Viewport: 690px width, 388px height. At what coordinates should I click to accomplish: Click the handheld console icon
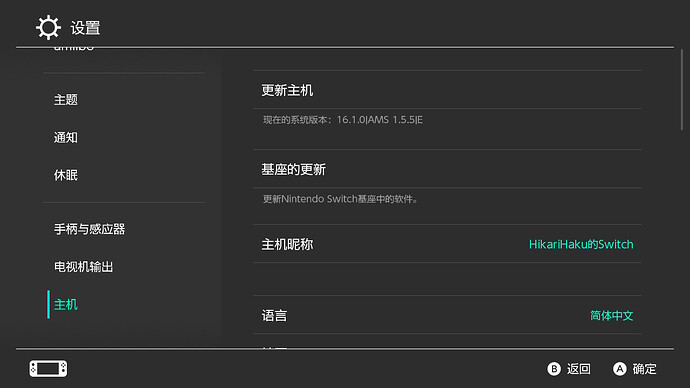click(x=48, y=369)
